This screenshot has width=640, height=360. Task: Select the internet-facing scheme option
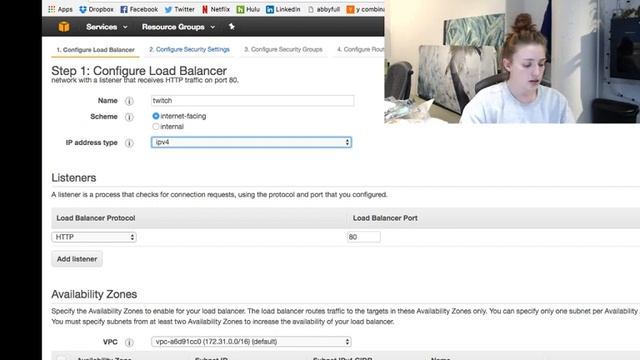click(x=156, y=116)
